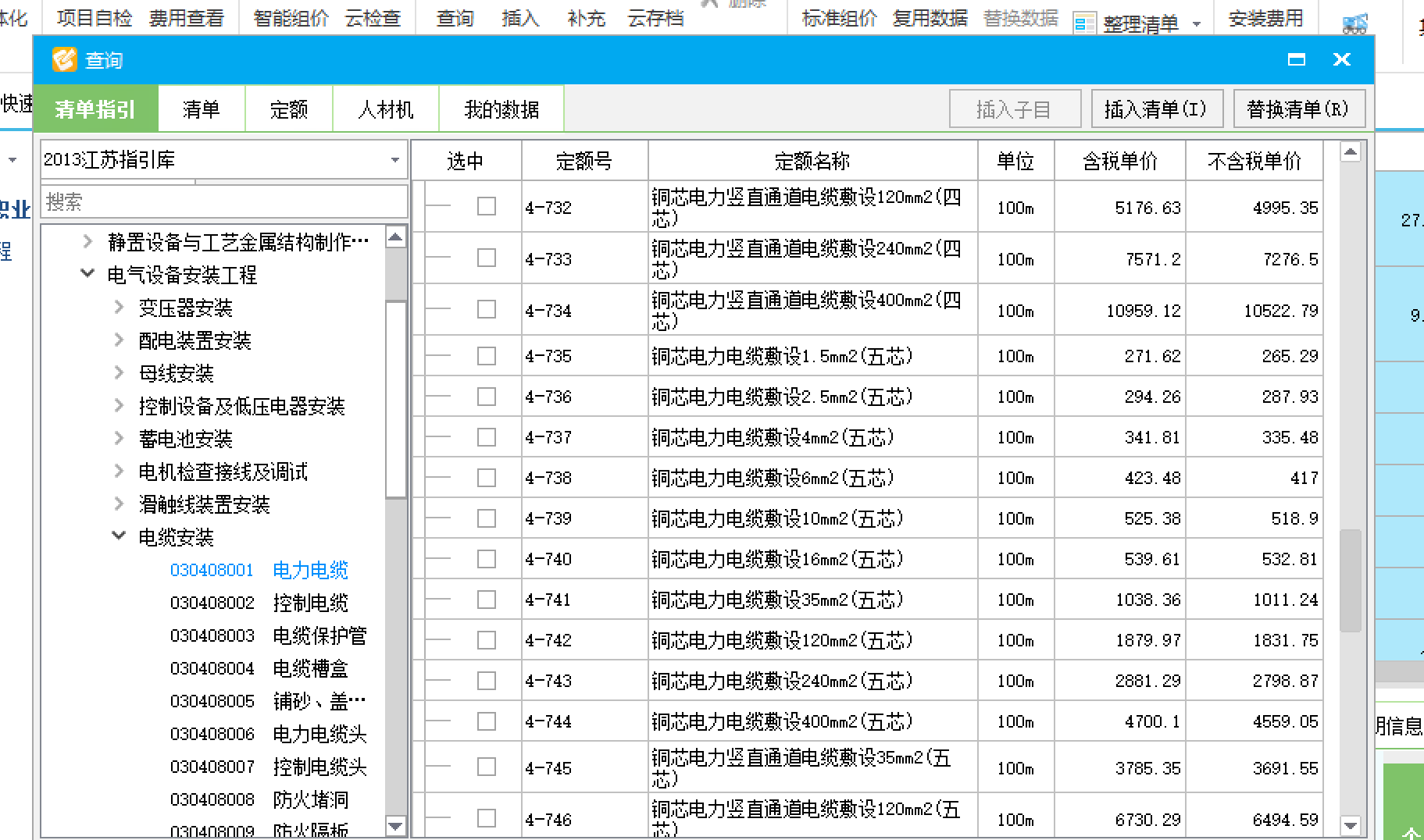
Task: Click 费用查看 in the main toolbar
Action: click(187, 18)
